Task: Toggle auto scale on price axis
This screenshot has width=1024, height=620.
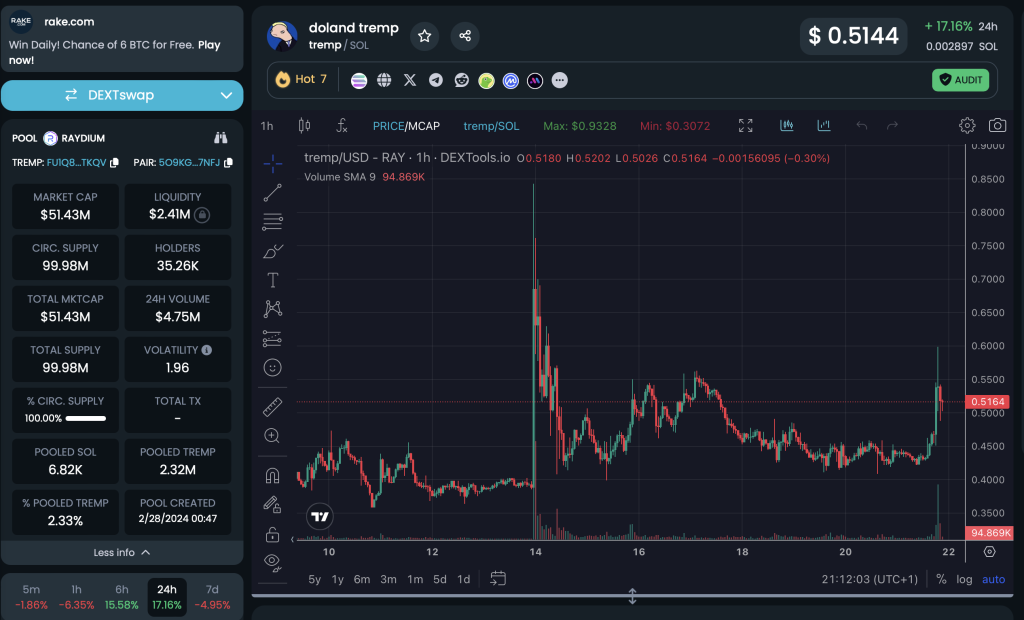Action: click(993, 579)
